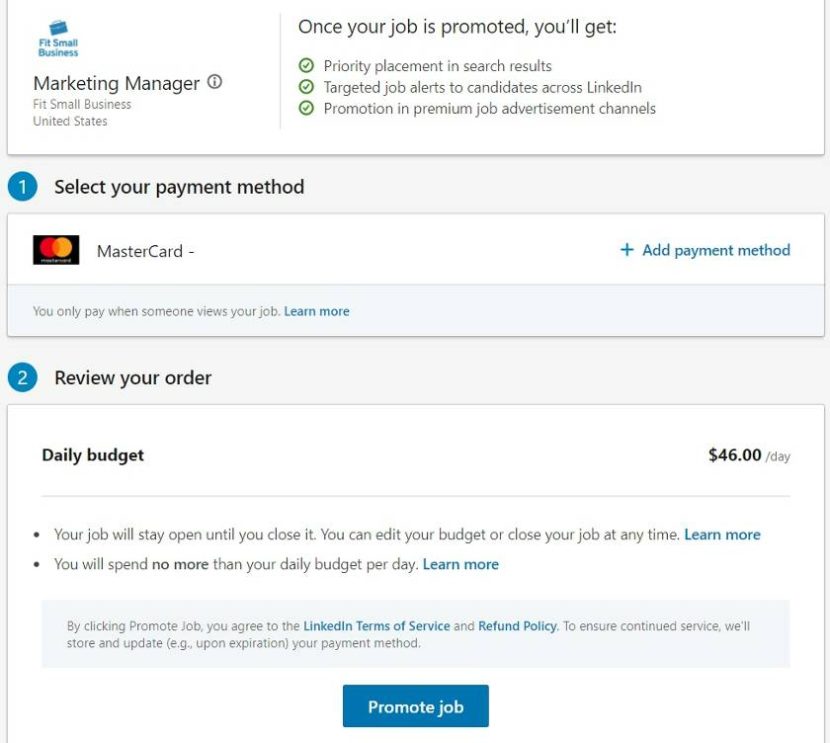
Task: Click the MasterCard card icon
Action: pos(57,249)
